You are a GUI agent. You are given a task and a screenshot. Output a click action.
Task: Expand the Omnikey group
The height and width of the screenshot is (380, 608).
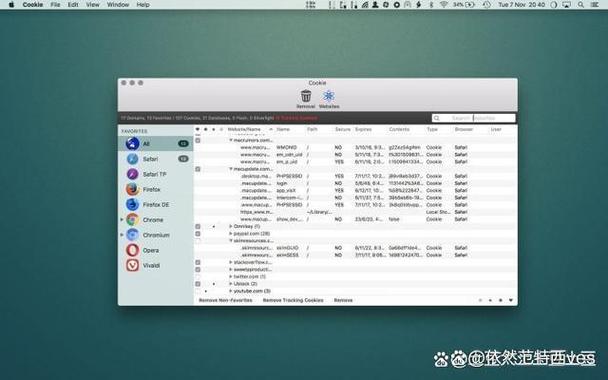point(231,226)
